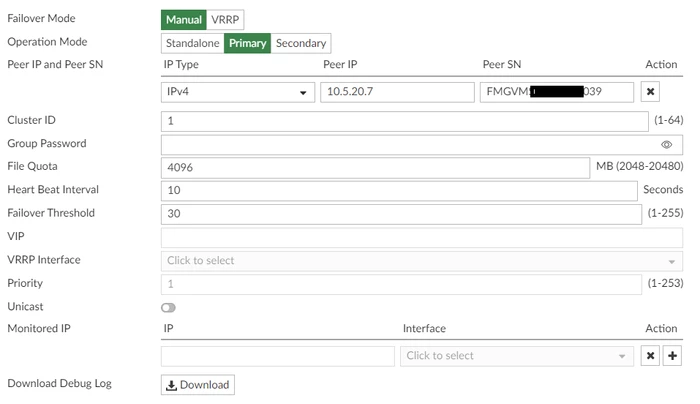700x404 pixels.
Task: Download the debug log
Action: click(x=198, y=385)
